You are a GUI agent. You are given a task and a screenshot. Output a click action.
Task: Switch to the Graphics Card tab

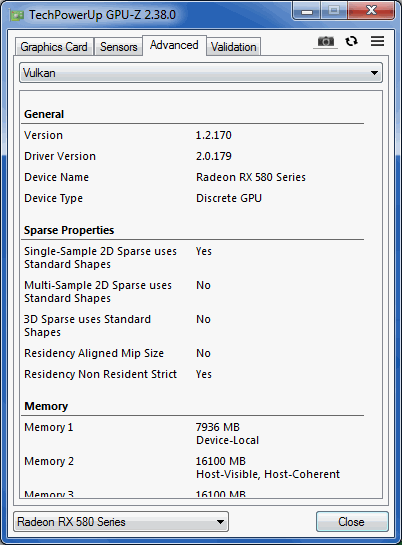point(54,47)
